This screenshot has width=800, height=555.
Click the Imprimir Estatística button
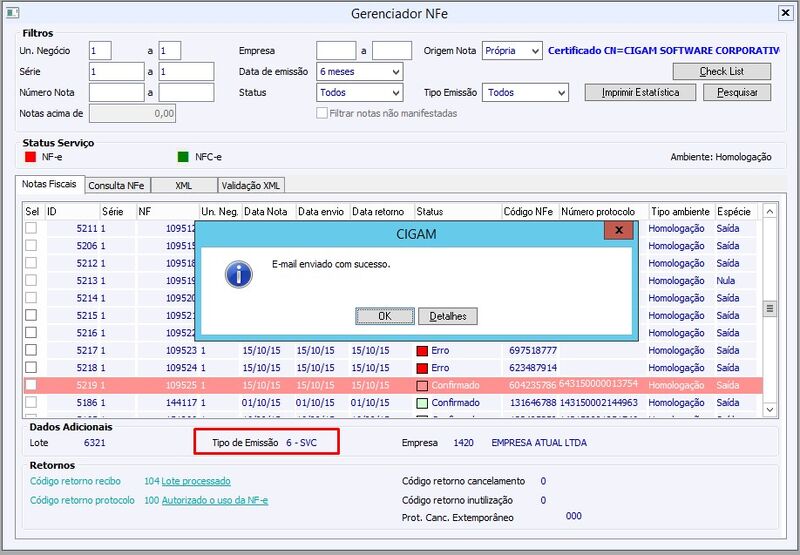click(x=640, y=92)
